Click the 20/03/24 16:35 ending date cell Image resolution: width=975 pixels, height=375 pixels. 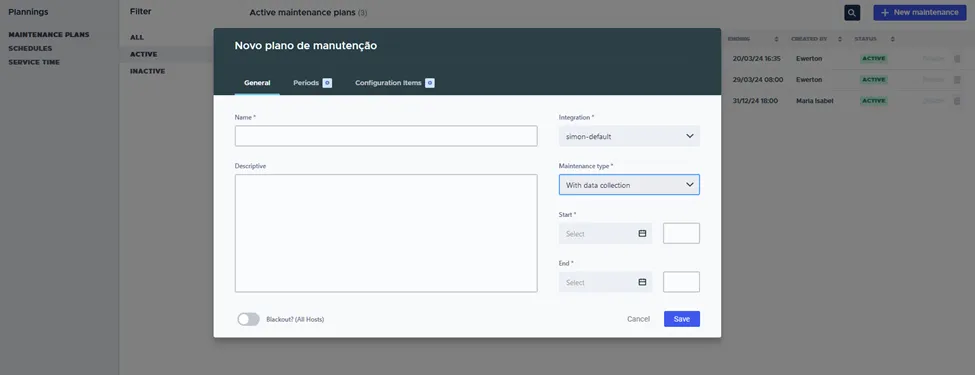click(x=756, y=58)
